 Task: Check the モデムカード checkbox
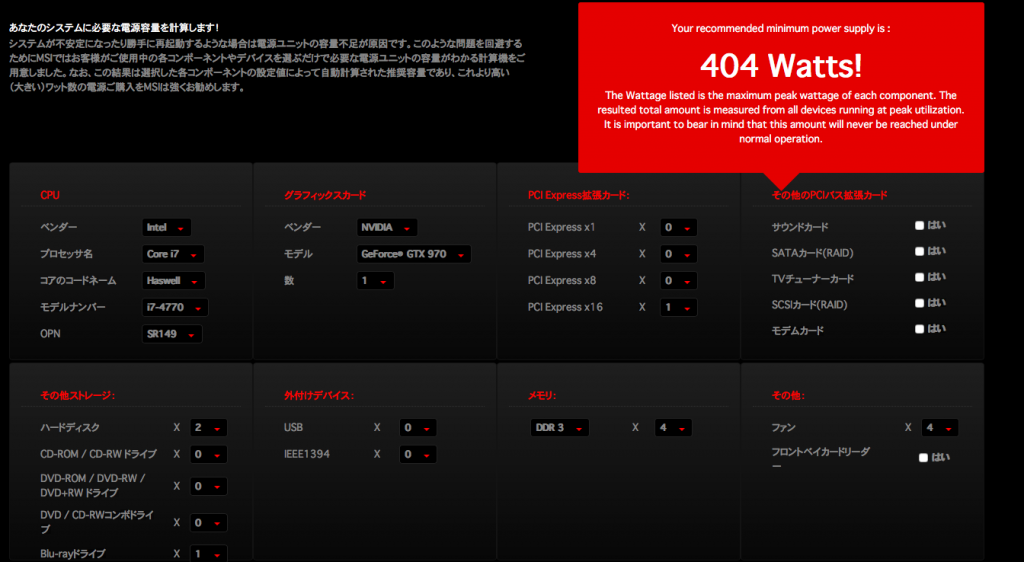(920, 329)
